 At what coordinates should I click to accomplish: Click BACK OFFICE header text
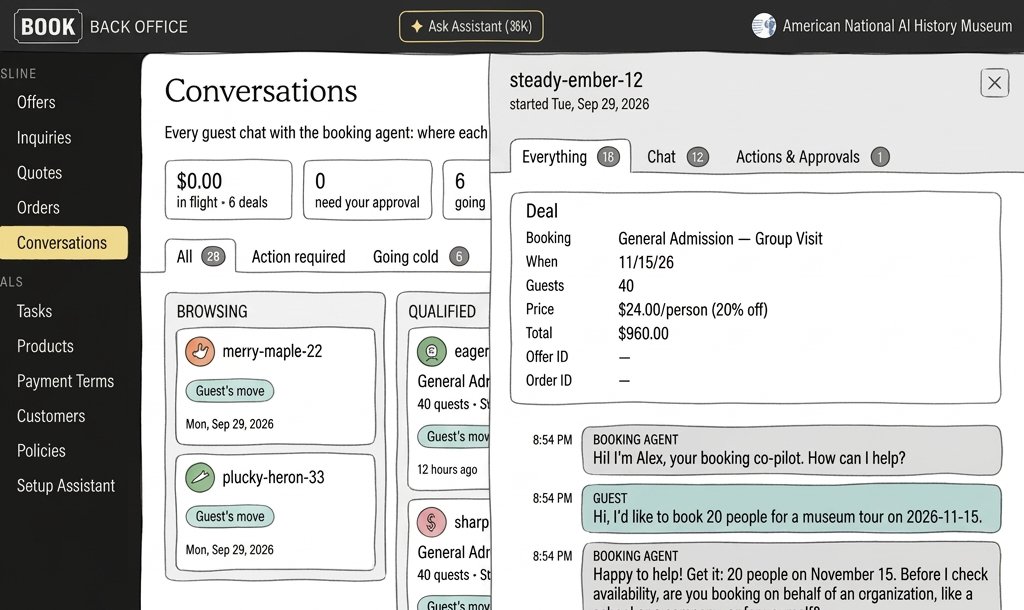(138, 27)
